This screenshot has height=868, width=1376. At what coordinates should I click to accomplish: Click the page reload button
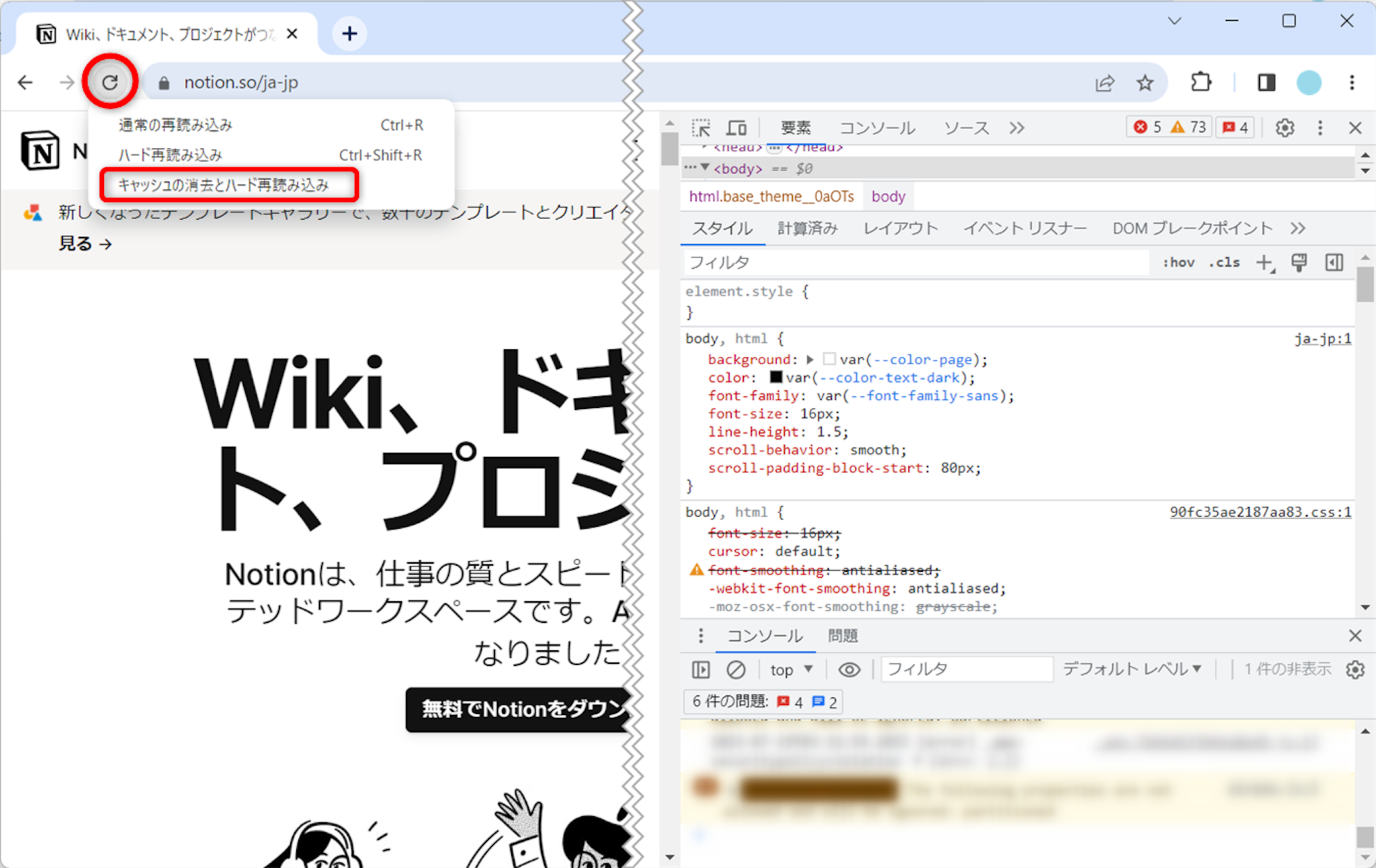(x=110, y=82)
